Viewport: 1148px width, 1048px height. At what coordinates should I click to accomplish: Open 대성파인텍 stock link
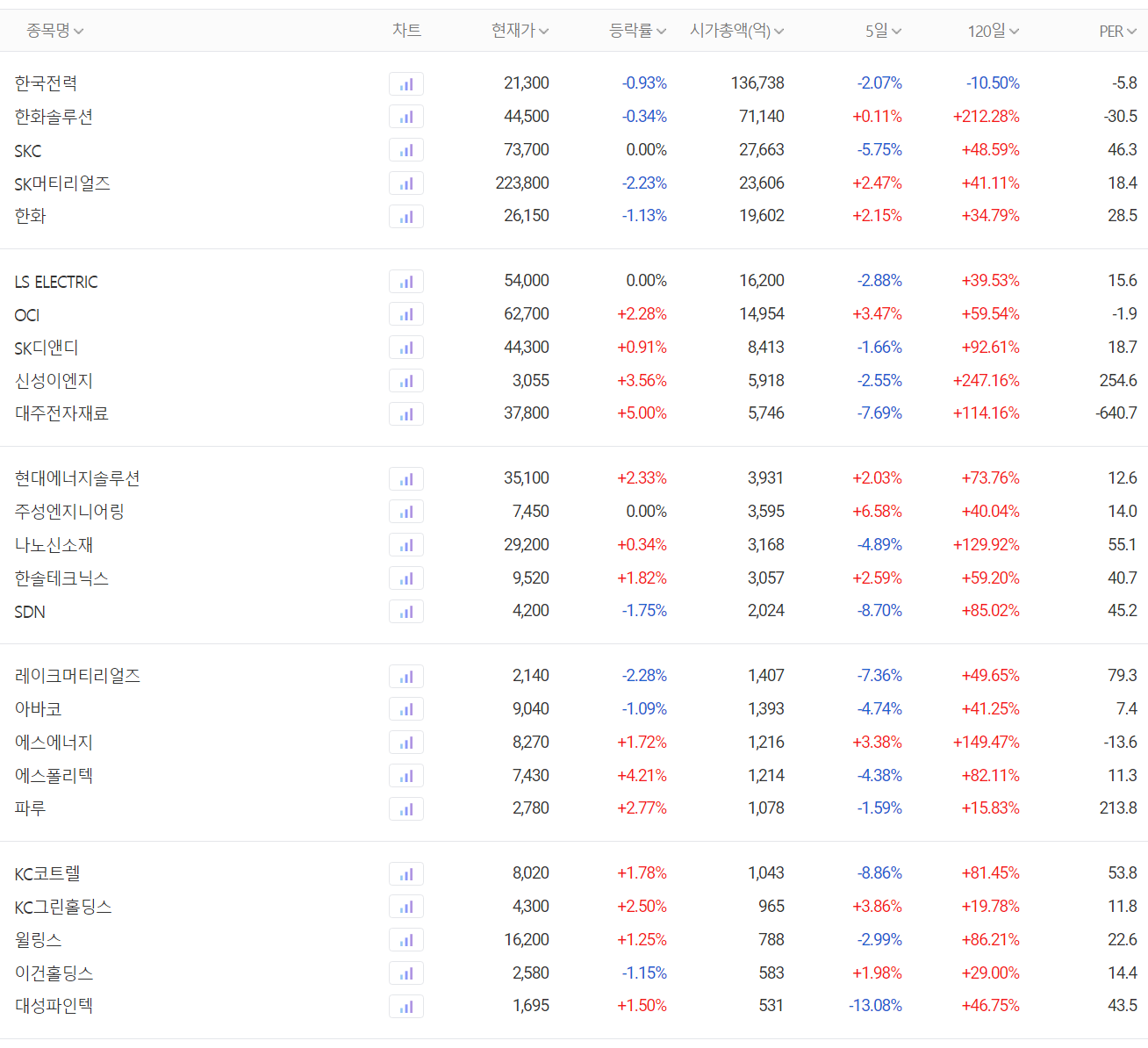point(54,1006)
